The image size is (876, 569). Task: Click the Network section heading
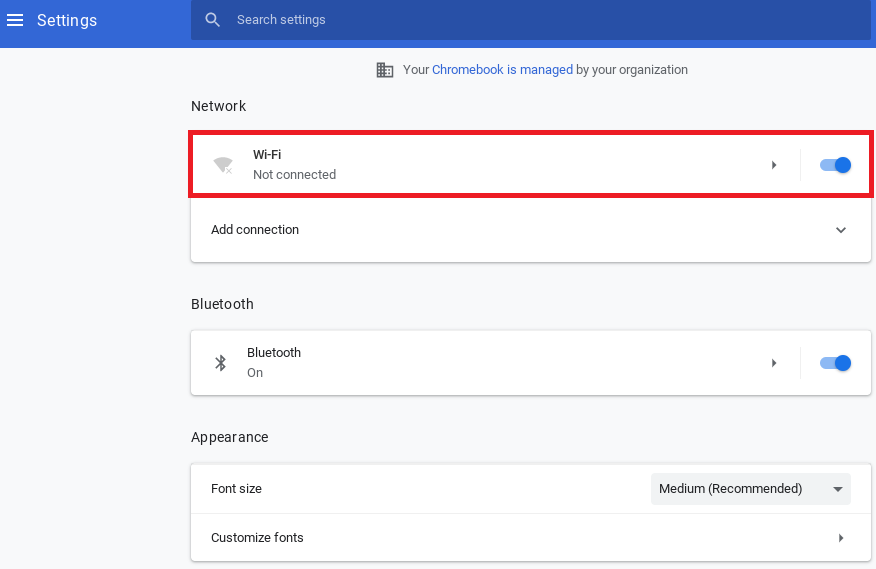click(x=218, y=106)
